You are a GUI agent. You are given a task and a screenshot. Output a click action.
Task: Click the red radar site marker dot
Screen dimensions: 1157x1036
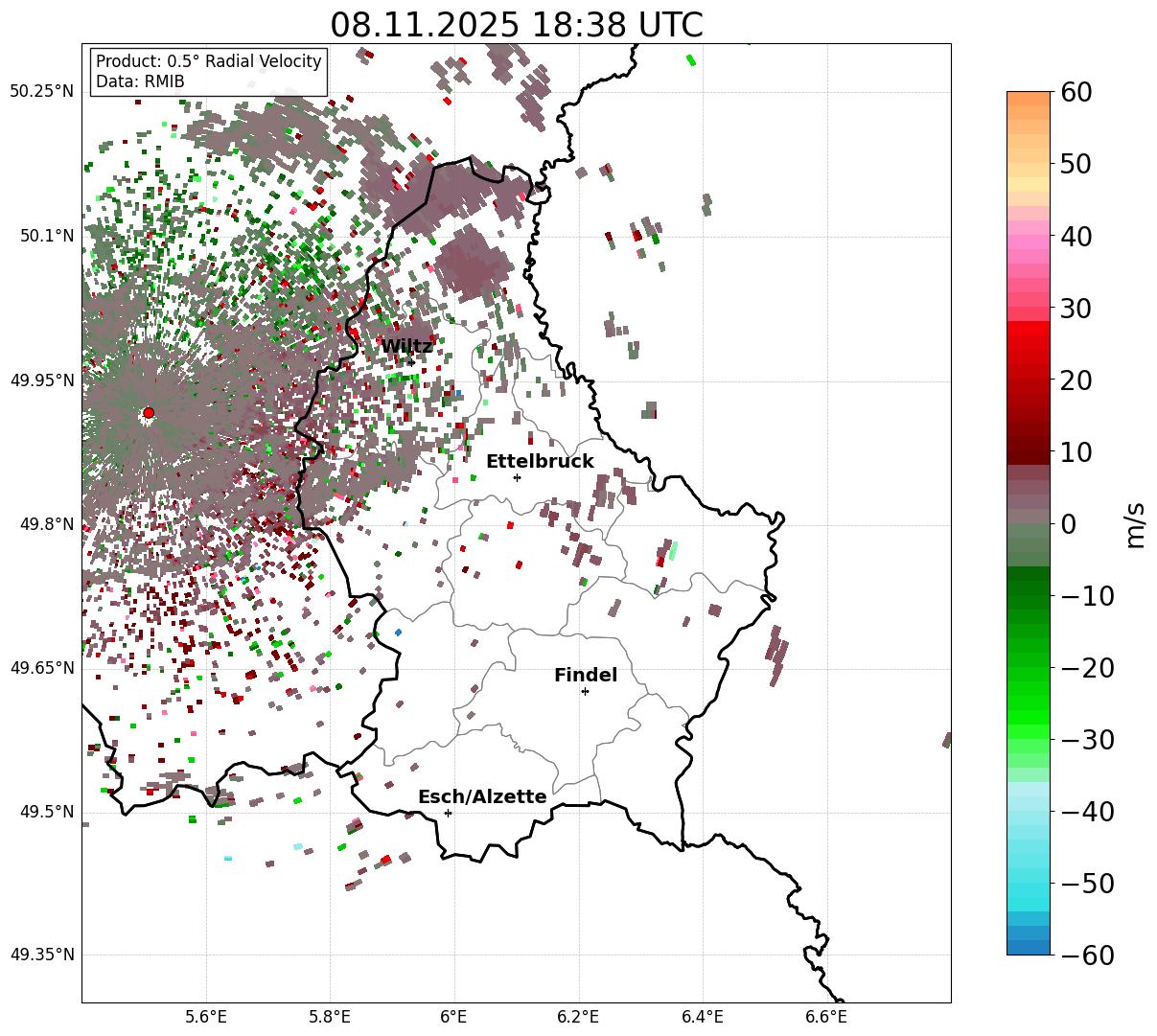(149, 413)
